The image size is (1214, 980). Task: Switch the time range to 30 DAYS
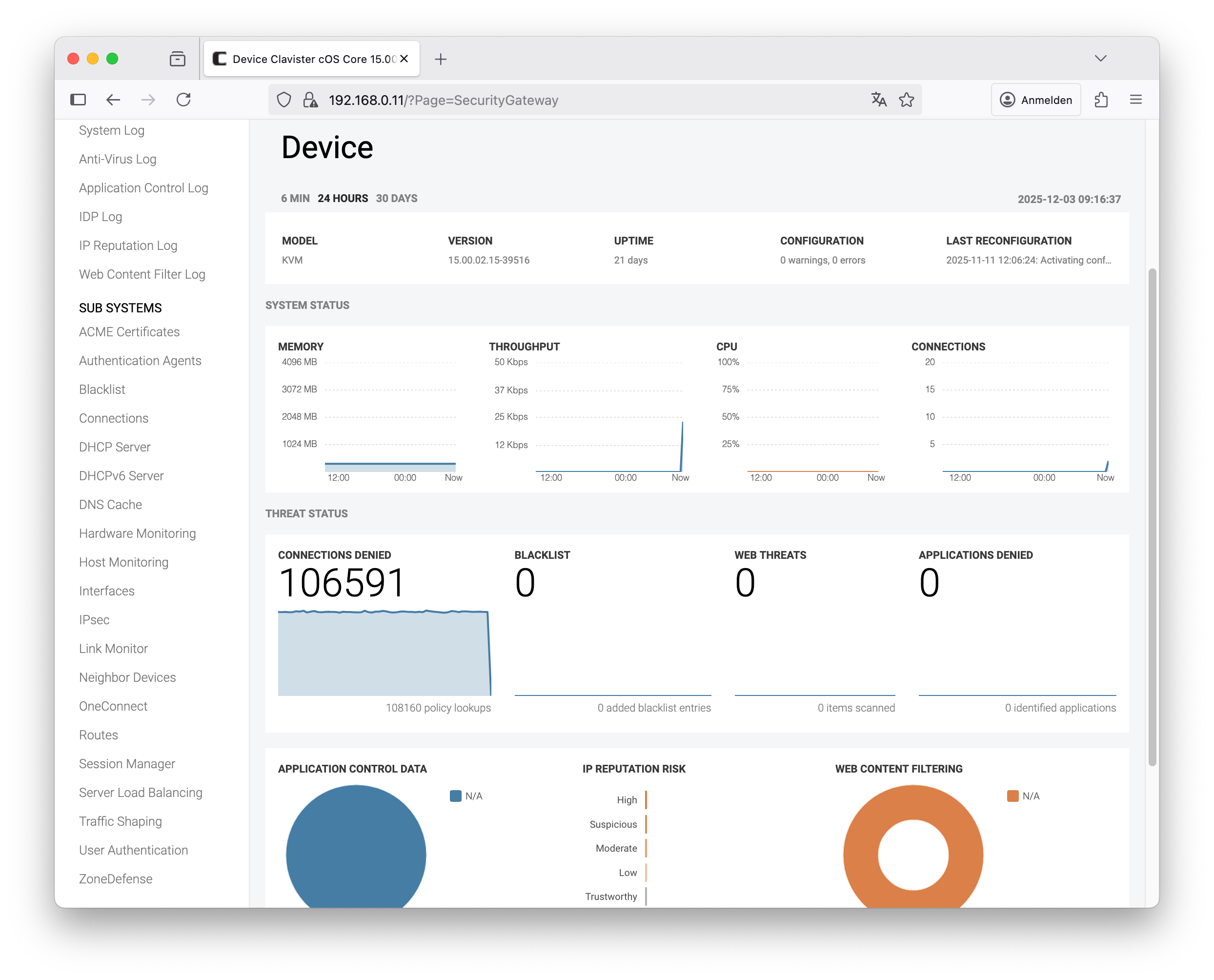(396, 199)
